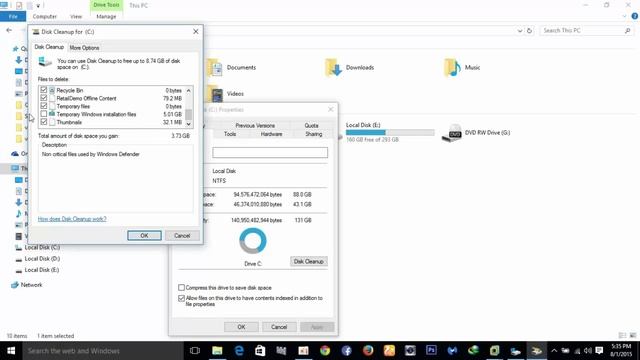
Task: Open the Videos folder icon
Action: pos(215,94)
